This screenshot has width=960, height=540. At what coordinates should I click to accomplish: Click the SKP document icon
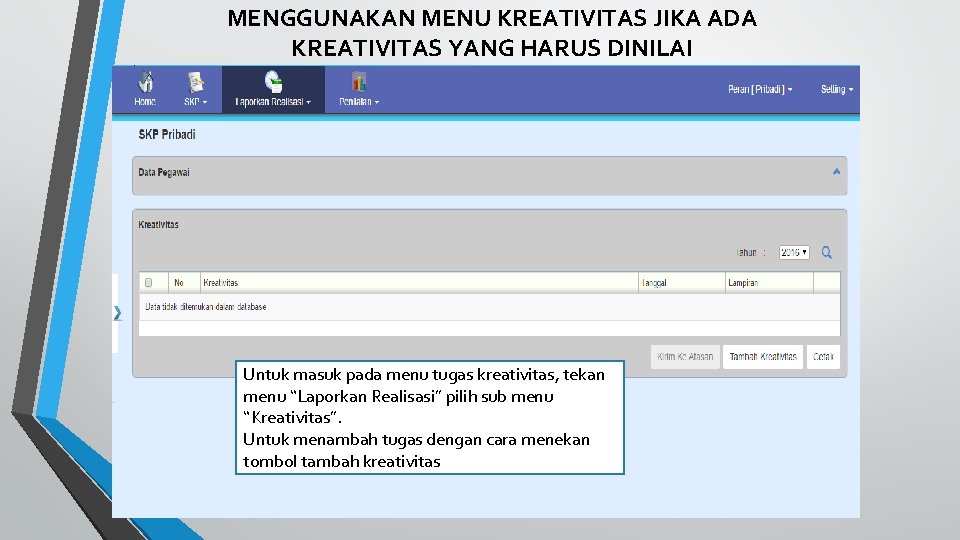click(195, 82)
